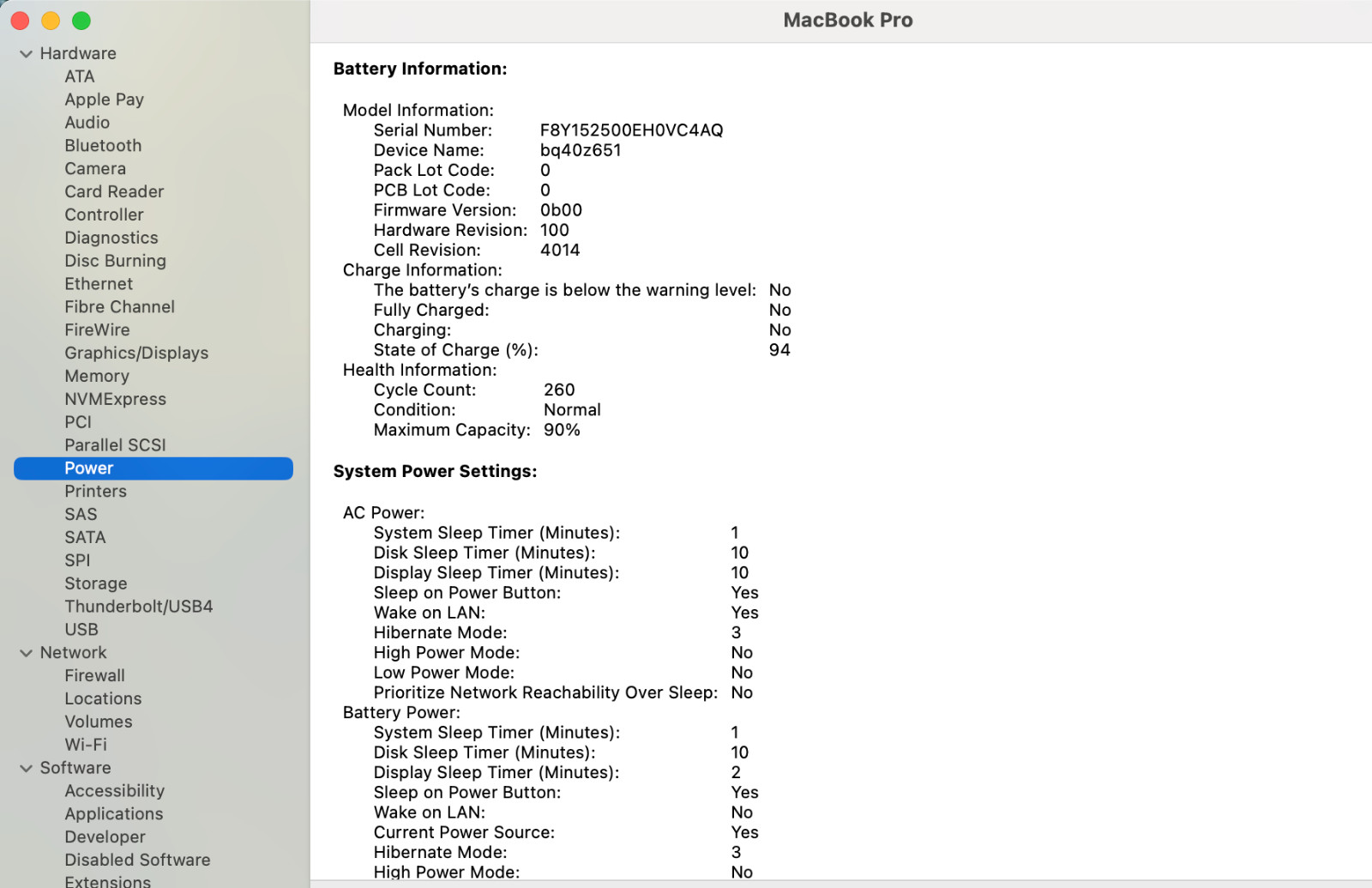Select Memory in the sidebar

[x=97, y=376]
